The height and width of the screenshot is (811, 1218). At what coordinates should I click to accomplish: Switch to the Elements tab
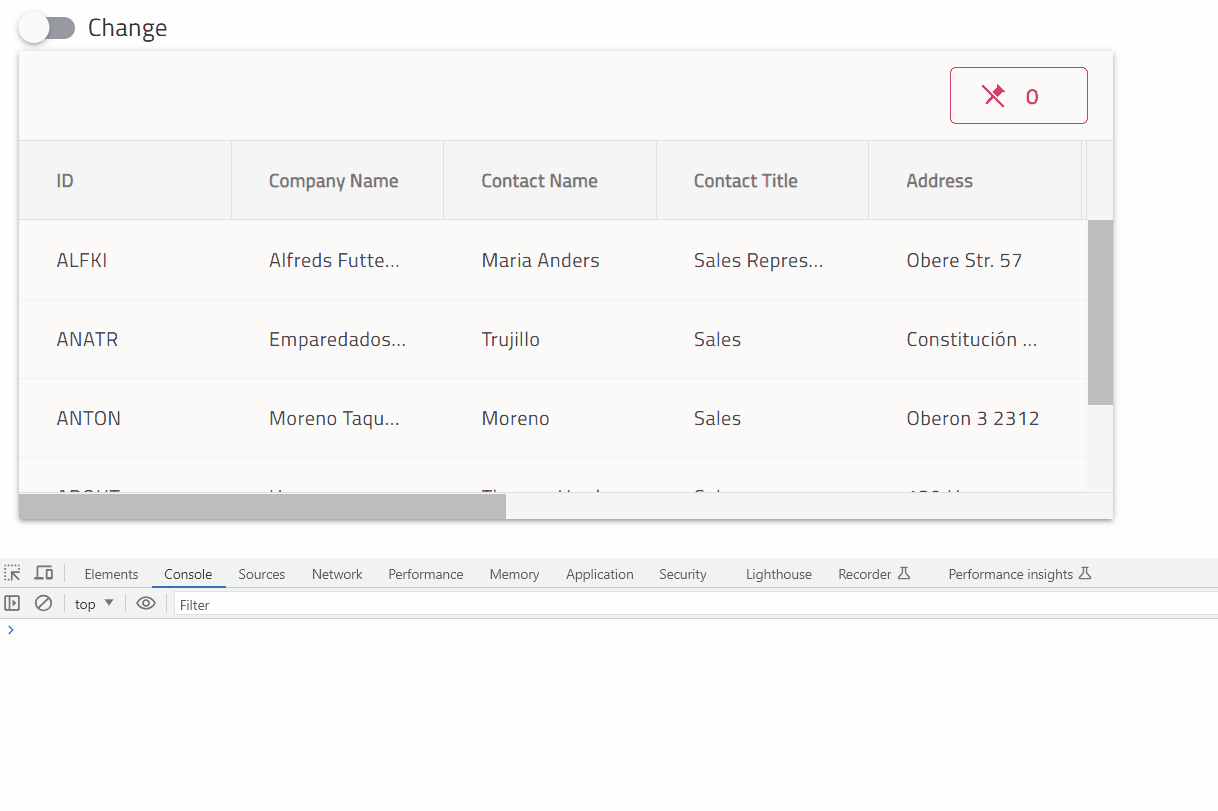pyautogui.click(x=110, y=574)
